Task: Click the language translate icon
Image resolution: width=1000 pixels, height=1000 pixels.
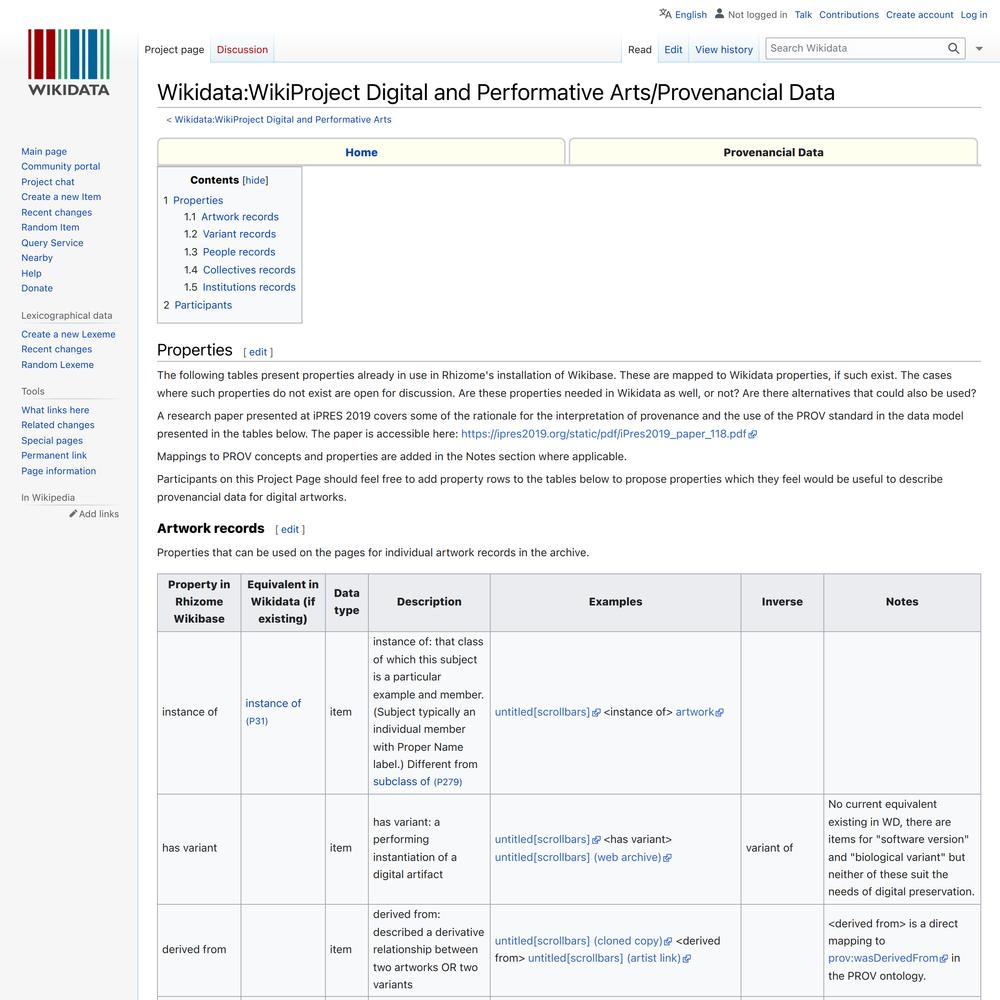Action: 665,14
